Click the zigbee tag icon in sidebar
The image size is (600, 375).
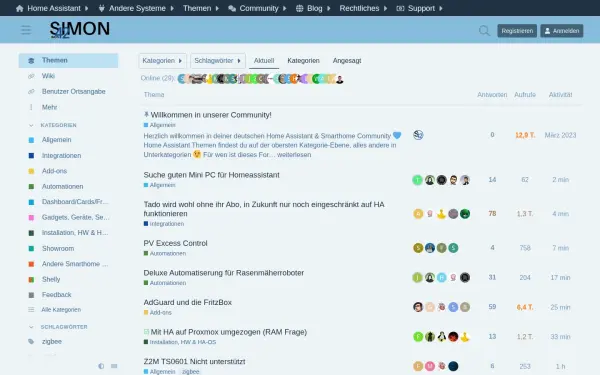31,341
